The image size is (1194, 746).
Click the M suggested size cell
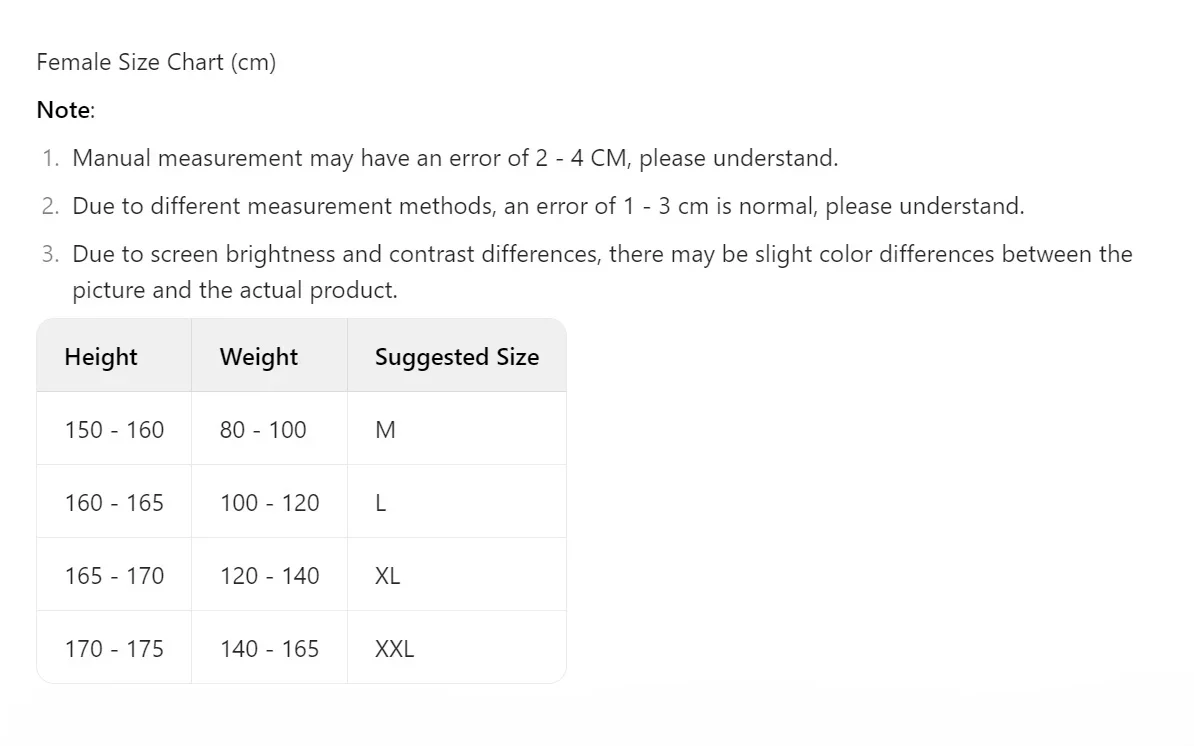point(385,430)
